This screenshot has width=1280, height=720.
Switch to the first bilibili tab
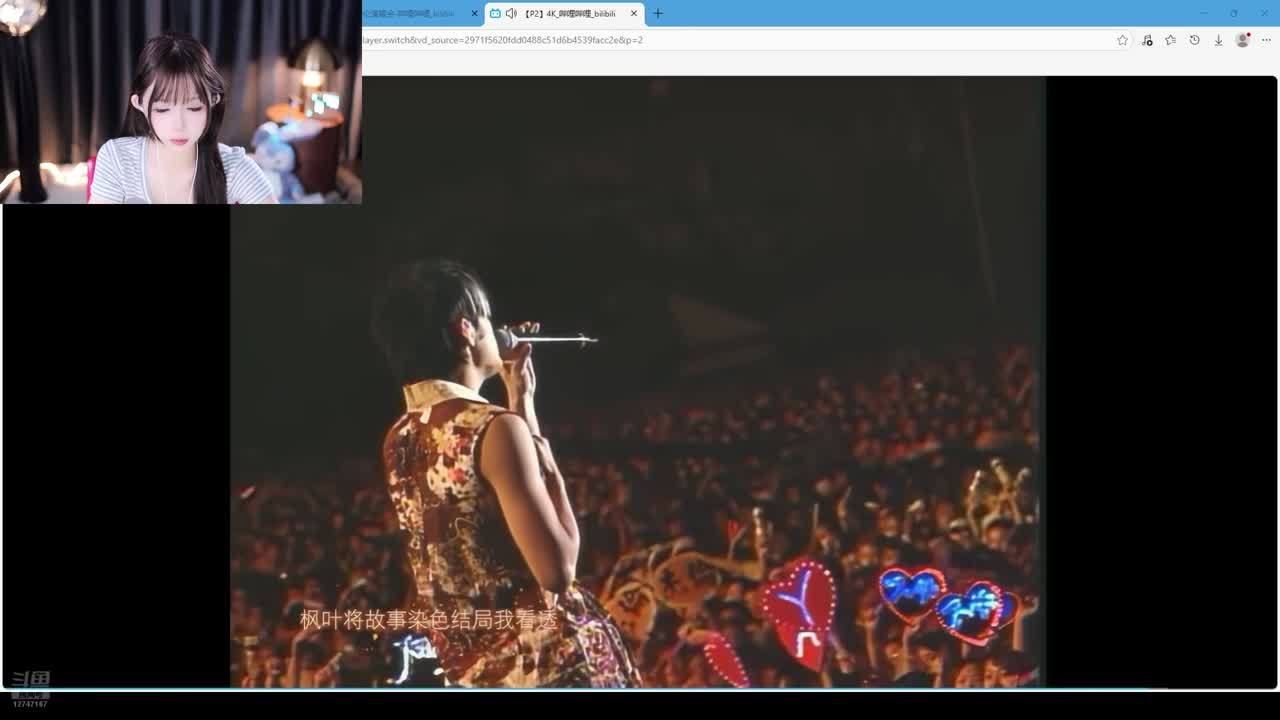410,13
